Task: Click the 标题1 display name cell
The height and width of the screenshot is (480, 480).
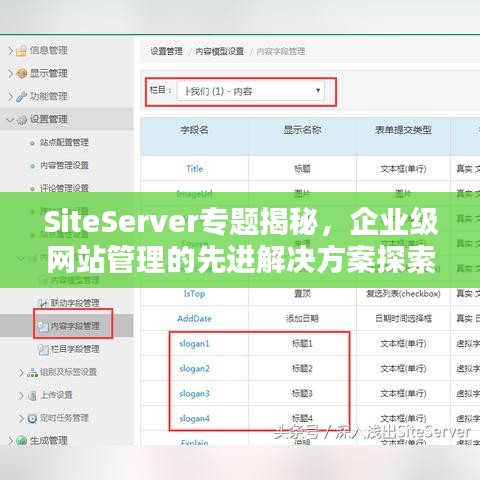Action: point(302,344)
